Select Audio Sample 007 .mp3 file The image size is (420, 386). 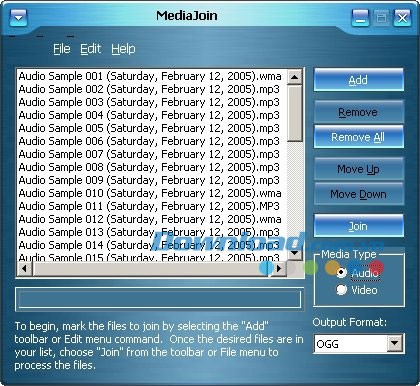[149, 154]
